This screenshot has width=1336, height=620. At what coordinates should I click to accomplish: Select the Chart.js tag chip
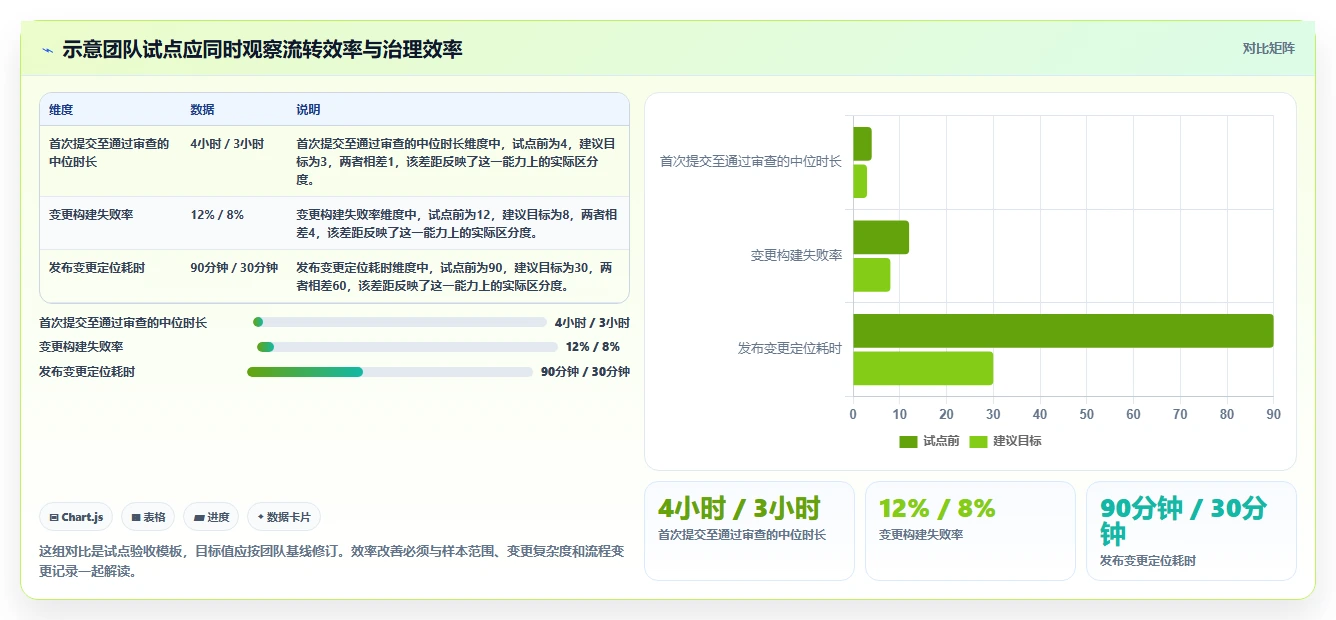(x=77, y=517)
